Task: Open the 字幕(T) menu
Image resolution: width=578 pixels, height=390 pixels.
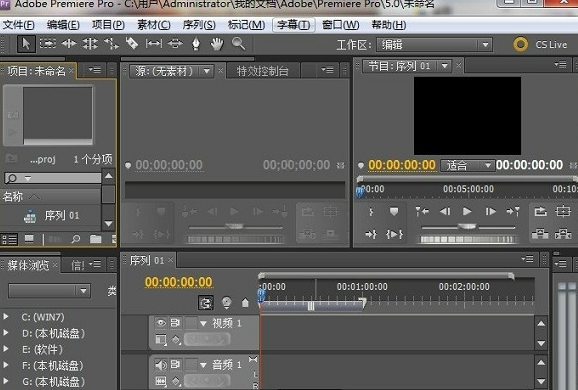Action: (x=293, y=25)
